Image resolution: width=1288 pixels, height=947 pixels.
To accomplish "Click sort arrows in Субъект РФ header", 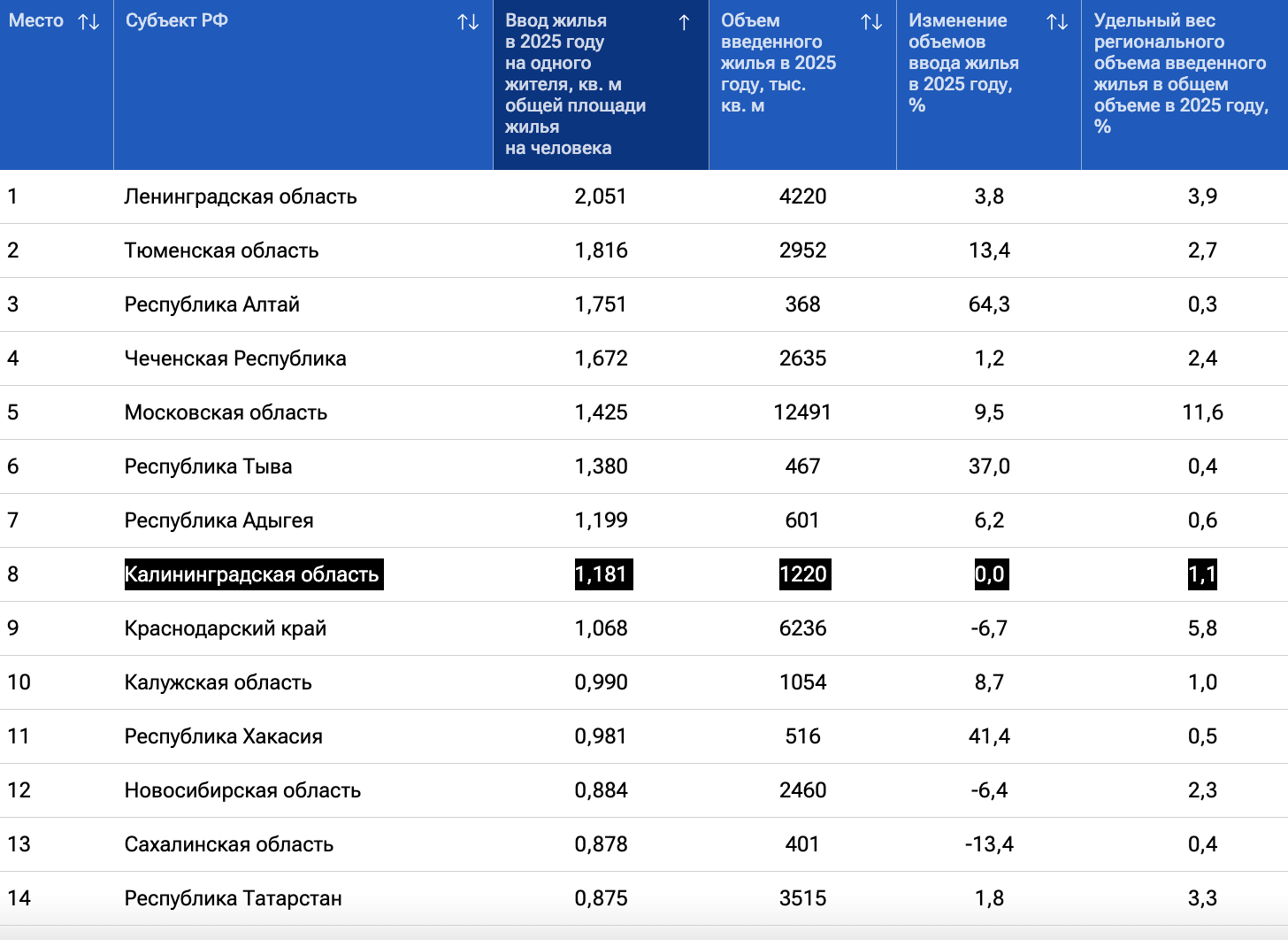I will [468, 22].
